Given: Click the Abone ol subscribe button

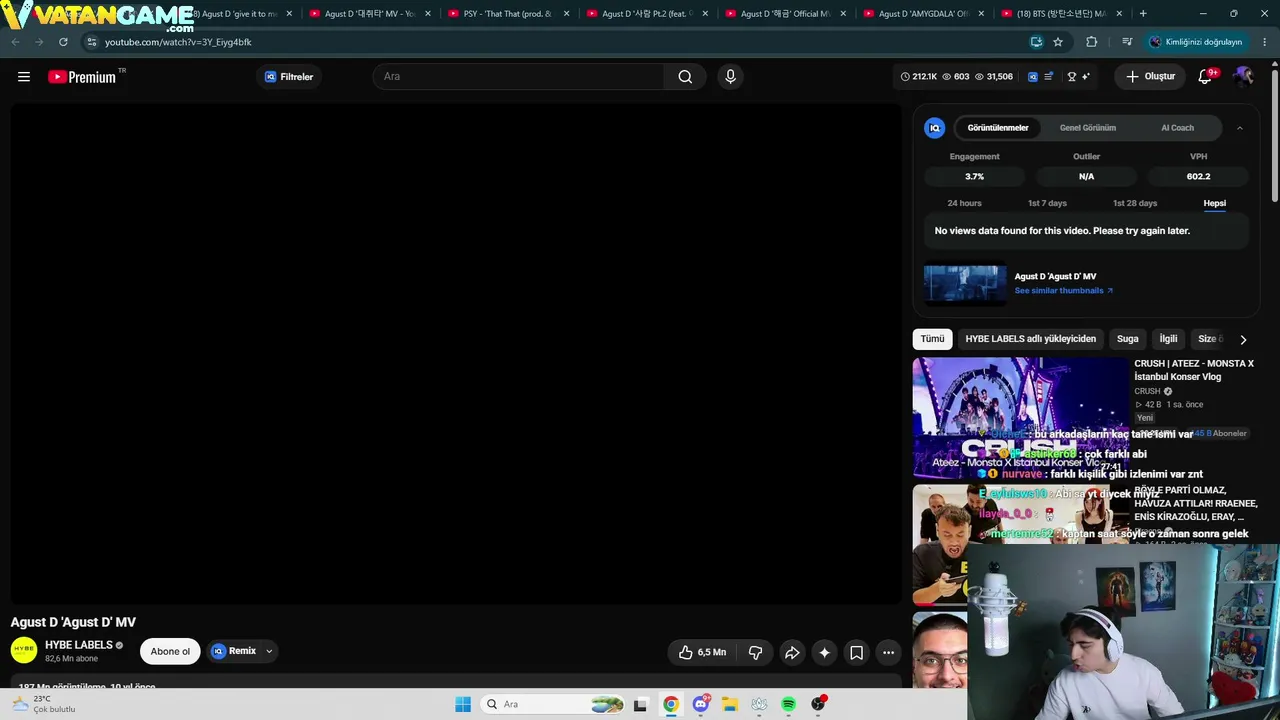Looking at the screenshot, I should 170,651.
